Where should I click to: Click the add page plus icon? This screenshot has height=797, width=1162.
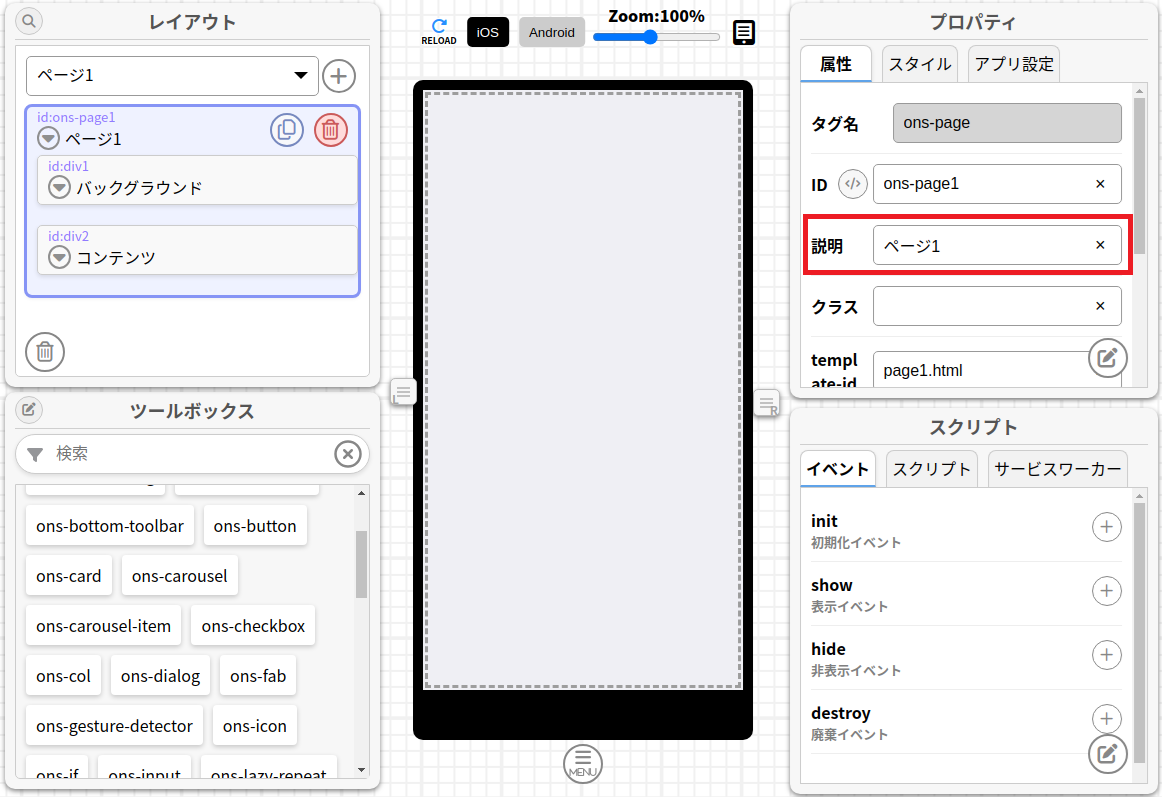tap(339, 76)
